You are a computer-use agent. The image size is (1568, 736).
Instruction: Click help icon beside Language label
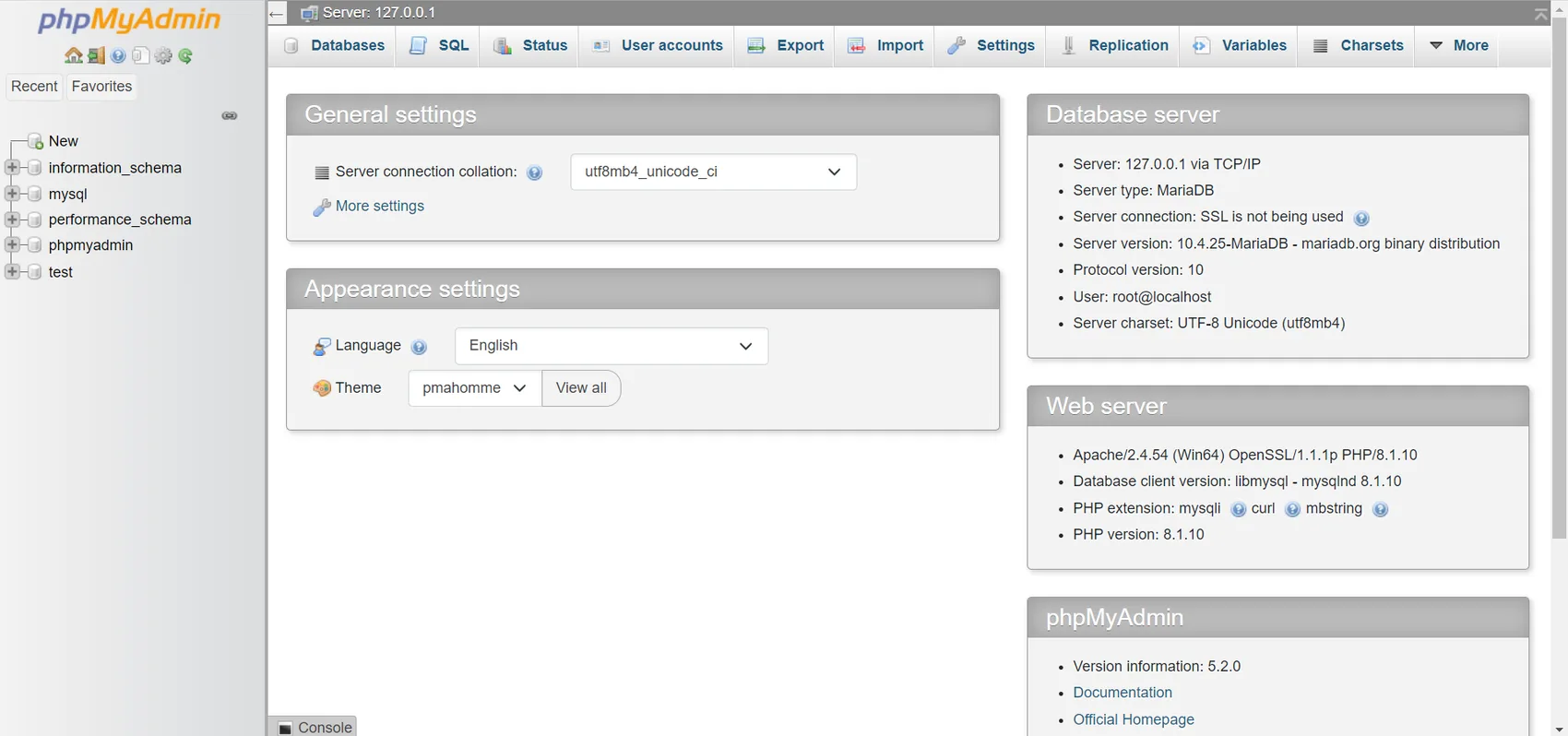(x=419, y=347)
